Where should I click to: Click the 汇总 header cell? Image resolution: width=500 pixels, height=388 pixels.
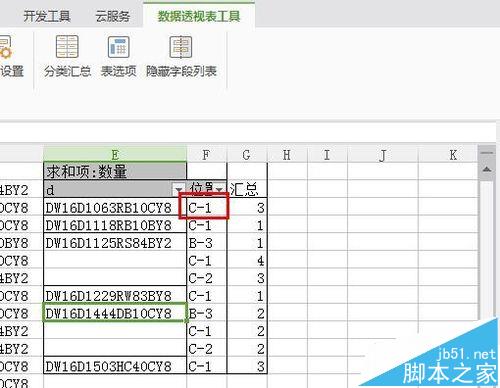pos(247,189)
